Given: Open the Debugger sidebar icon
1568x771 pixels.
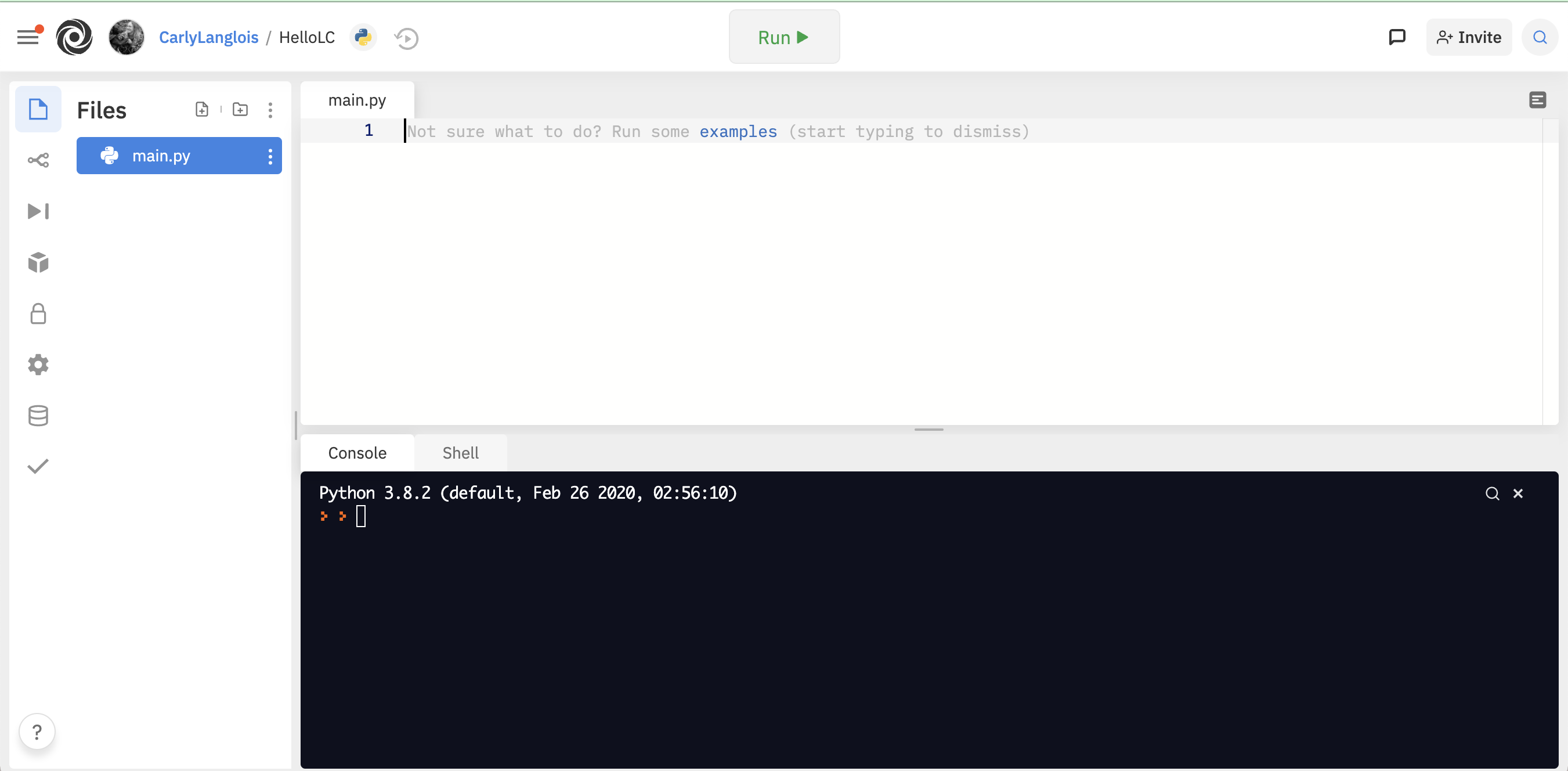Looking at the screenshot, I should (x=38, y=211).
